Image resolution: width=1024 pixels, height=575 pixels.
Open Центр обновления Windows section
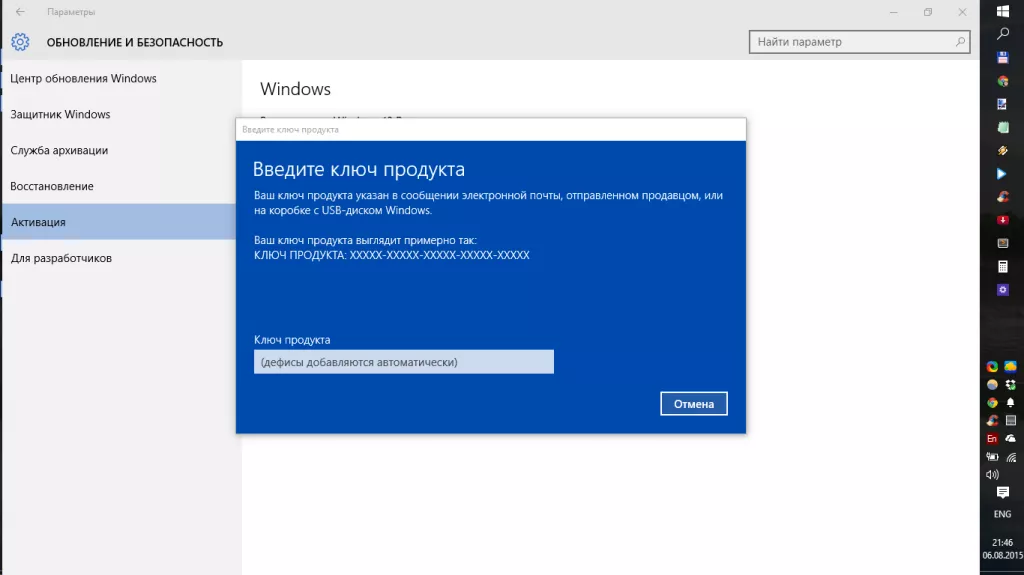pos(84,78)
